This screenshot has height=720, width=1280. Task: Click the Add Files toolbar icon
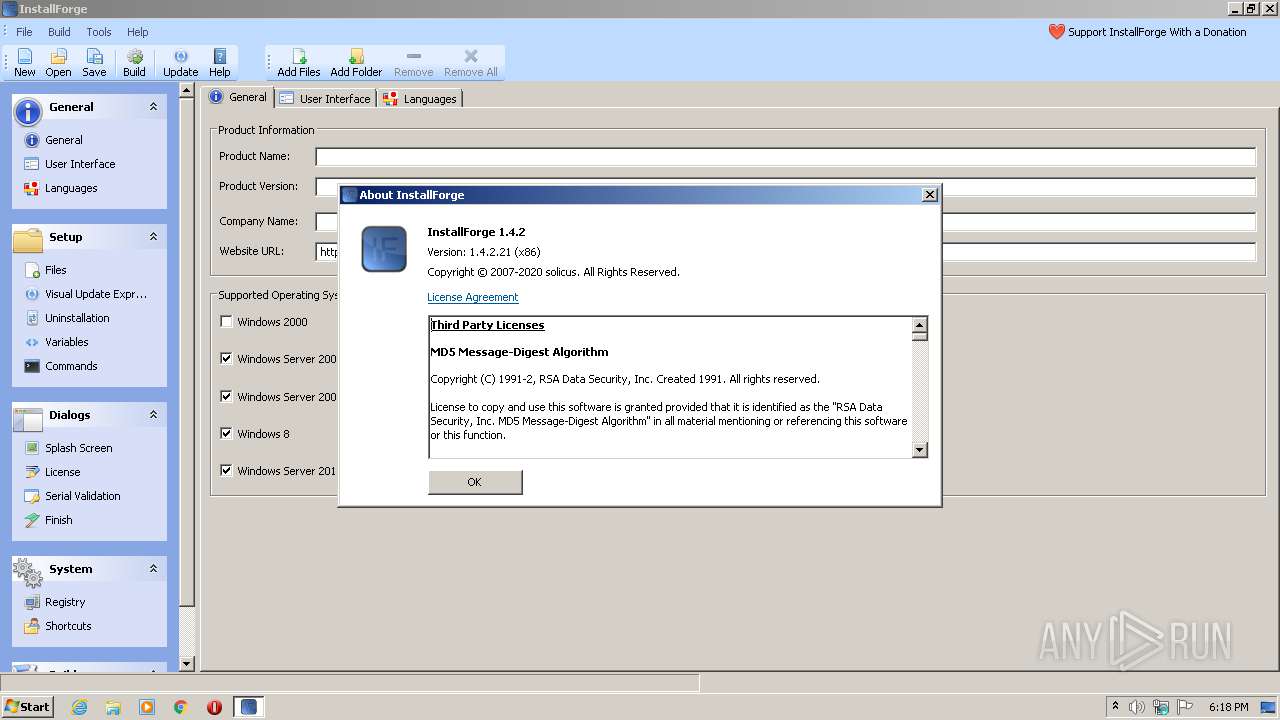click(x=299, y=62)
